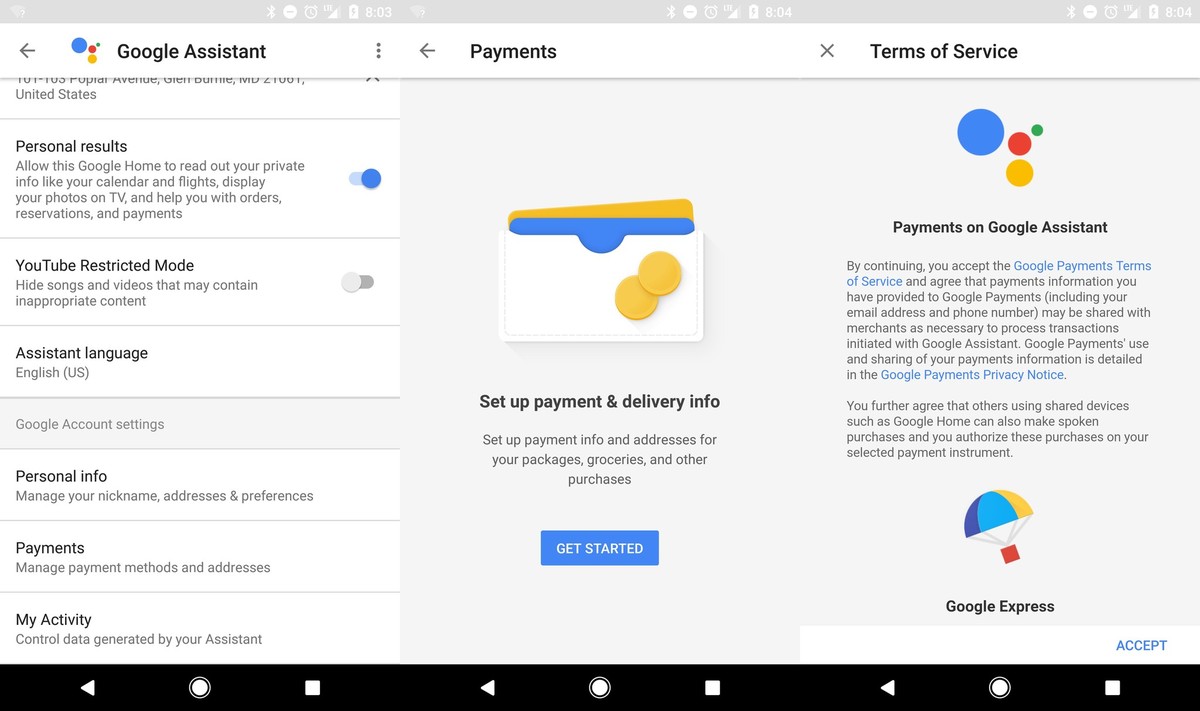Toggle off Personal results switch
This screenshot has width=1200, height=711.
[x=365, y=179]
